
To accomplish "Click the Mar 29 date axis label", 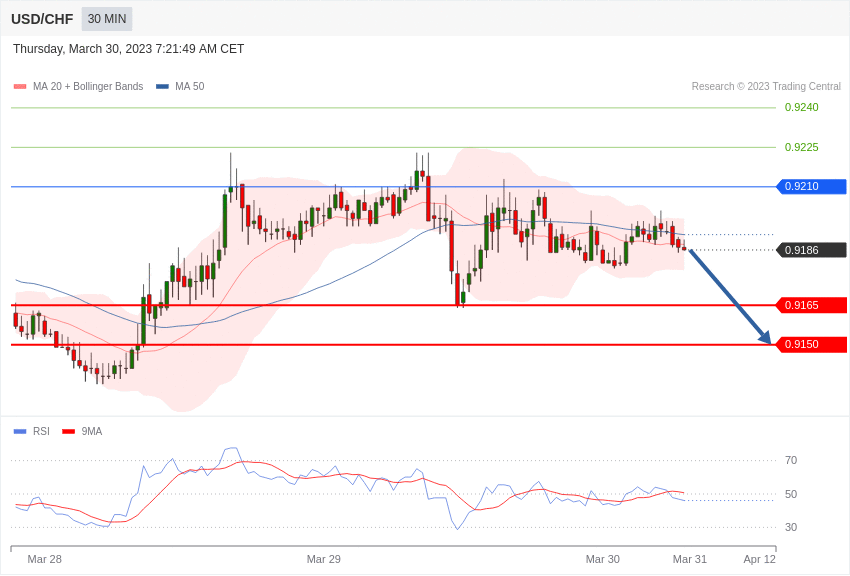I will 324,559.
